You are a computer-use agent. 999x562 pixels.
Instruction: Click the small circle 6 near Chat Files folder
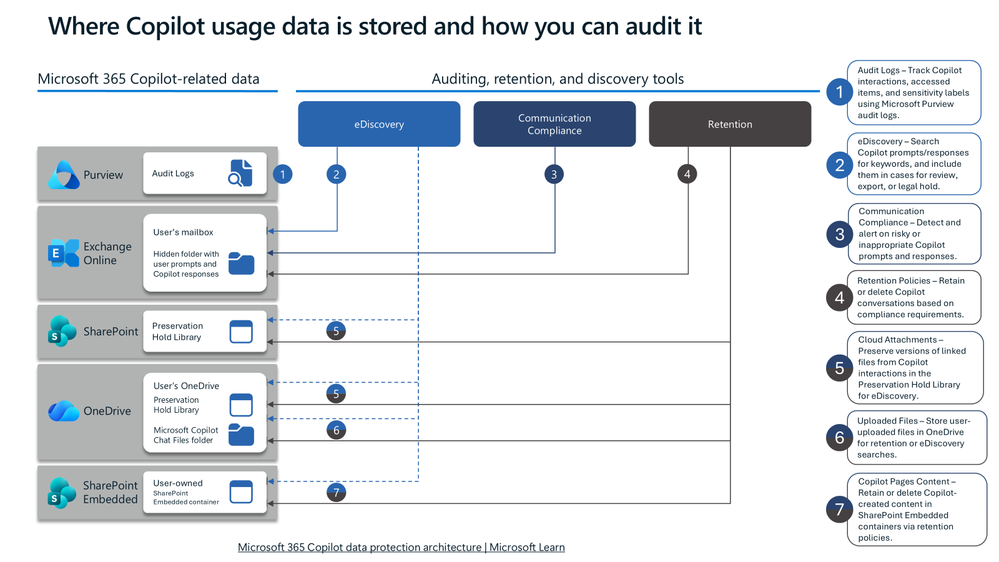(x=336, y=430)
